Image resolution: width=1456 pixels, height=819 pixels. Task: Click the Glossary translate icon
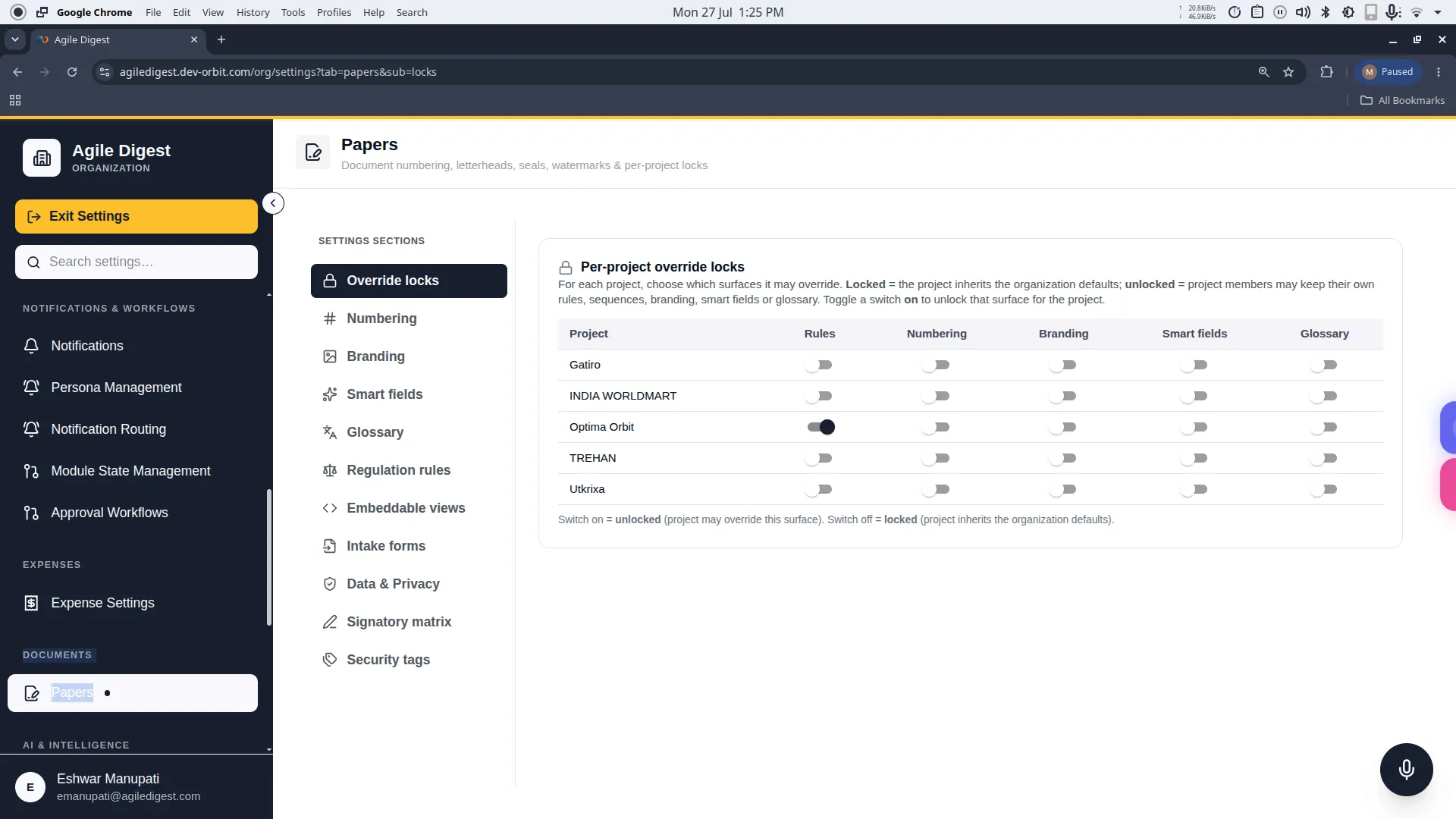[x=329, y=432]
